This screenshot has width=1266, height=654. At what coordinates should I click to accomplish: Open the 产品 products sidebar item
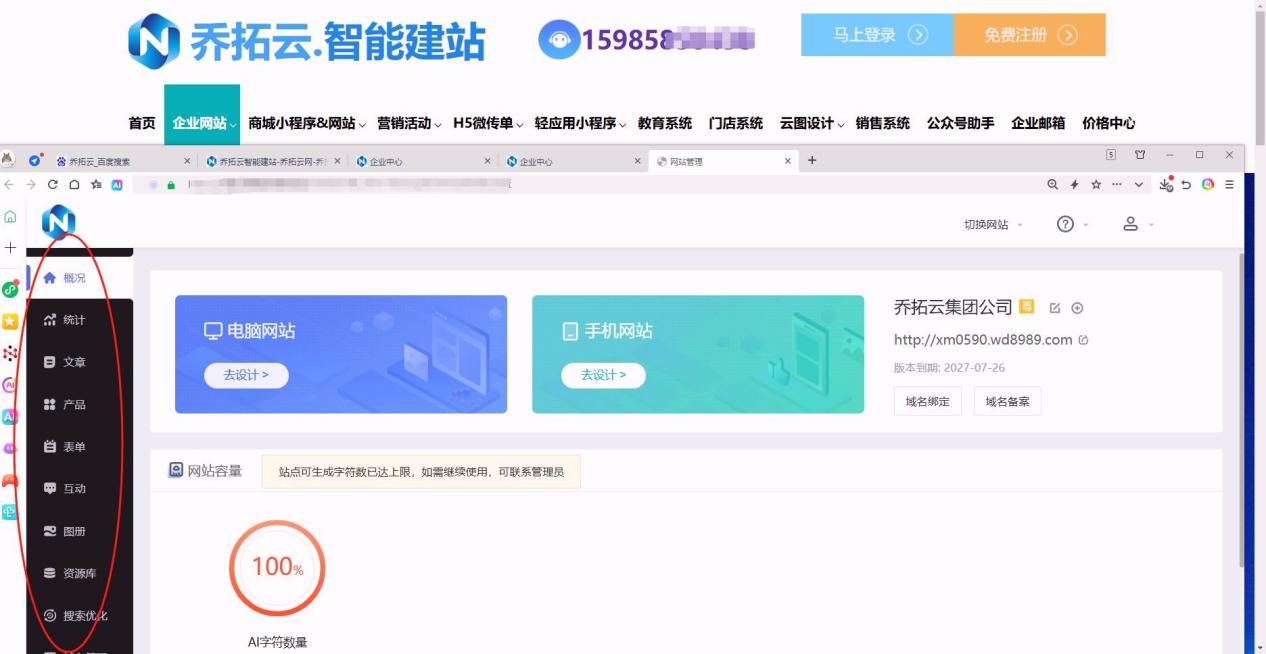(x=80, y=404)
